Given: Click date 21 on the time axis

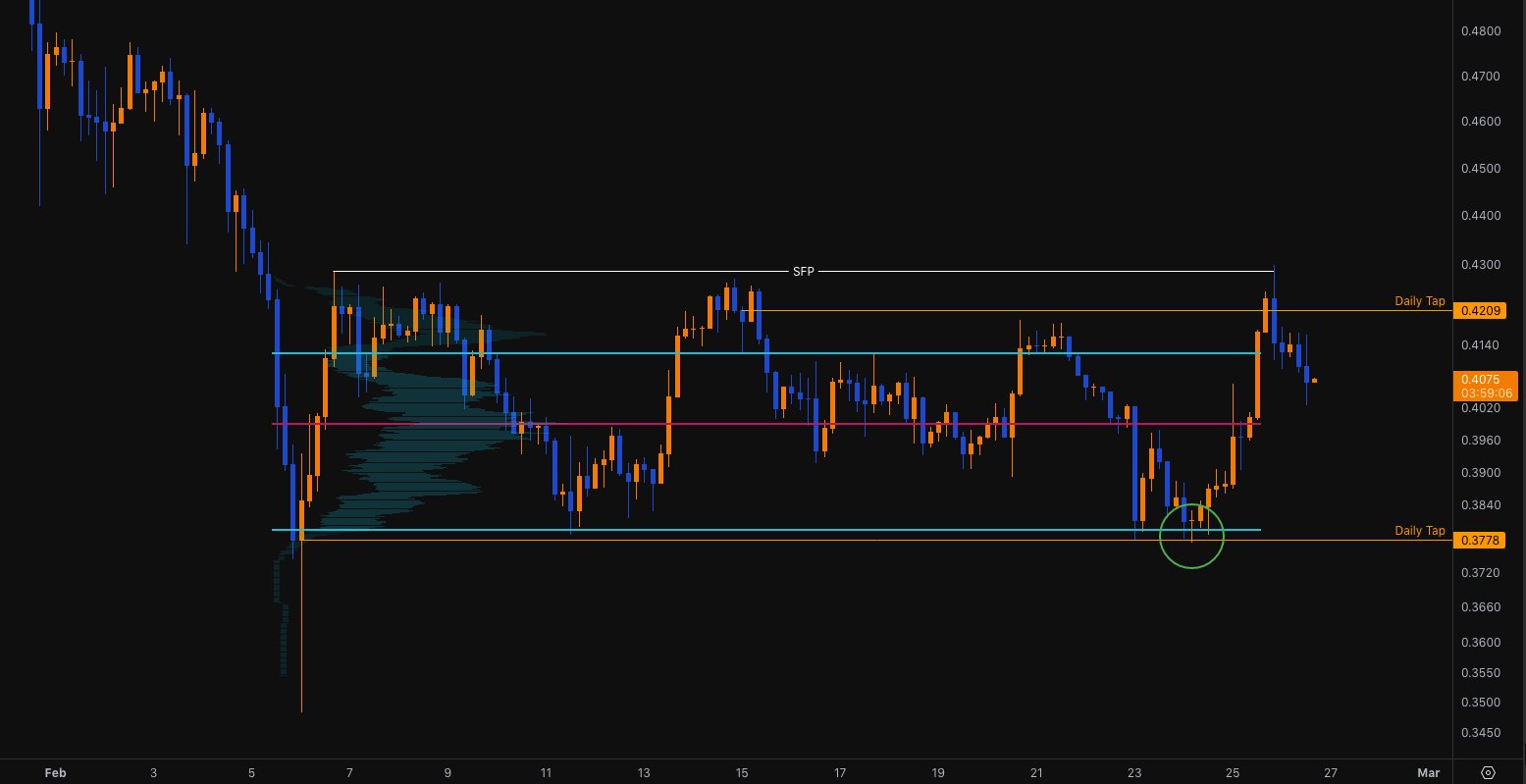Looking at the screenshot, I should click(x=1036, y=772).
